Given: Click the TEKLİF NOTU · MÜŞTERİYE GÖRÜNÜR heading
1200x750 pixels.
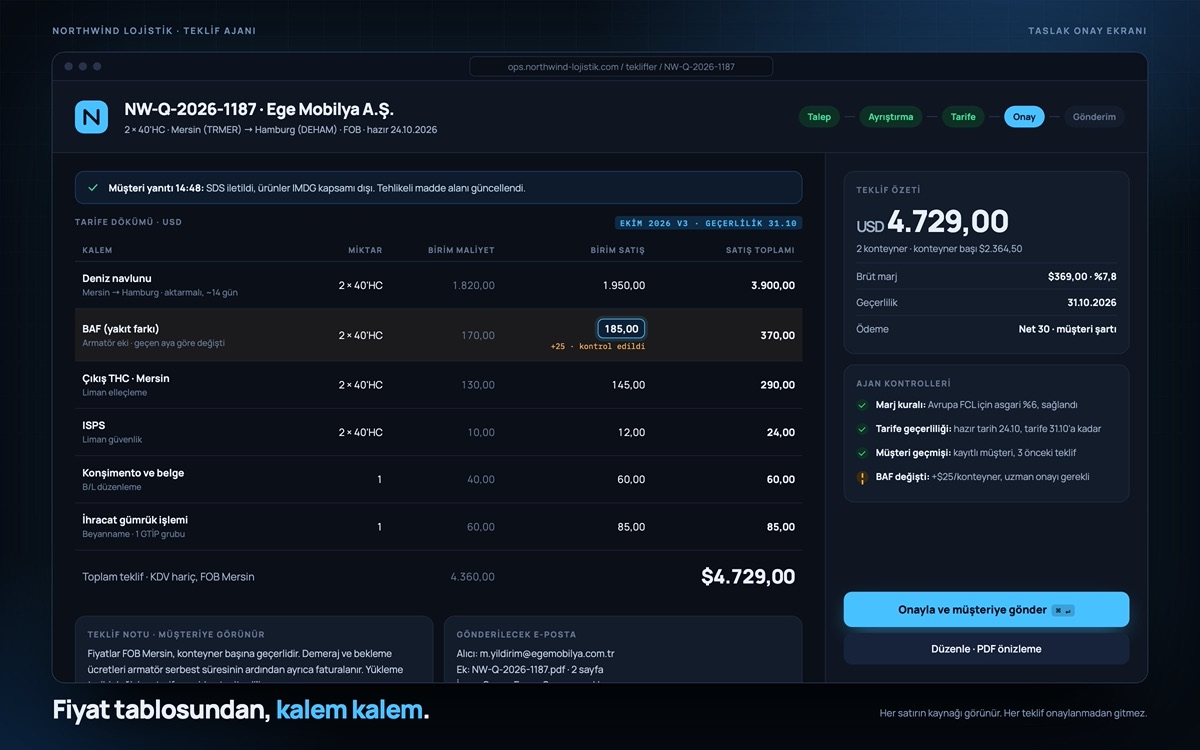Looking at the screenshot, I should click(176, 635).
